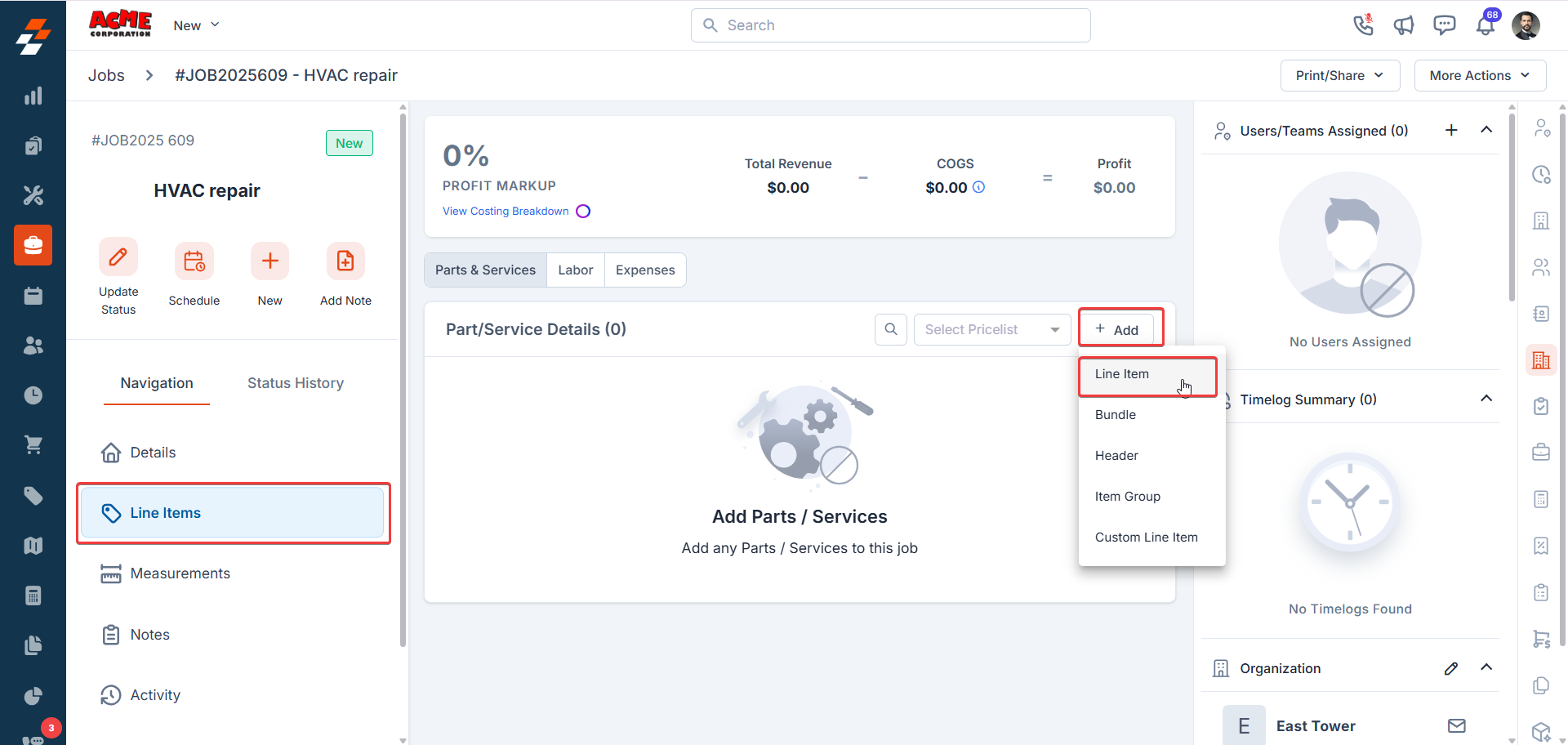Click the email envelope icon next to East Tower
1568x745 pixels.
click(x=1457, y=725)
